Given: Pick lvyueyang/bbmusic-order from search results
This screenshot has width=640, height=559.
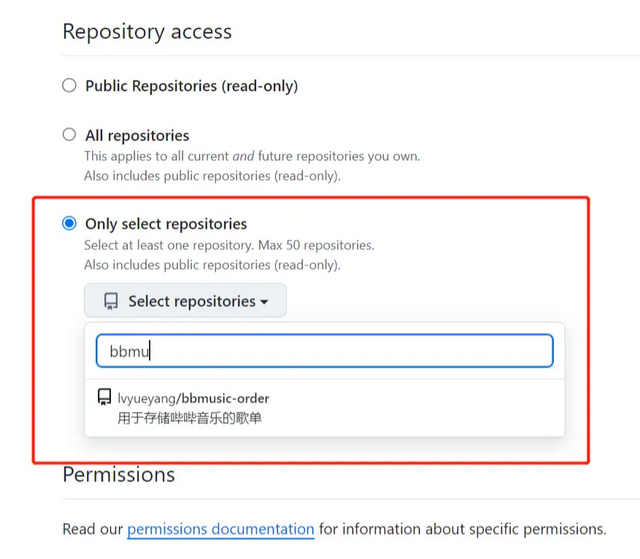Looking at the screenshot, I should 194,398.
